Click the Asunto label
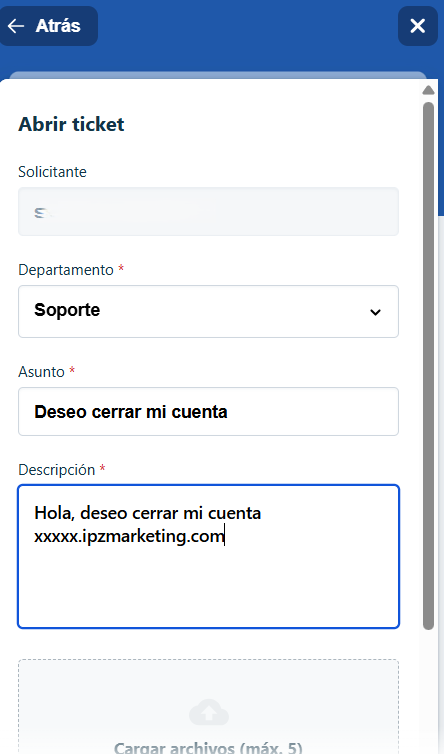 tap(41, 372)
